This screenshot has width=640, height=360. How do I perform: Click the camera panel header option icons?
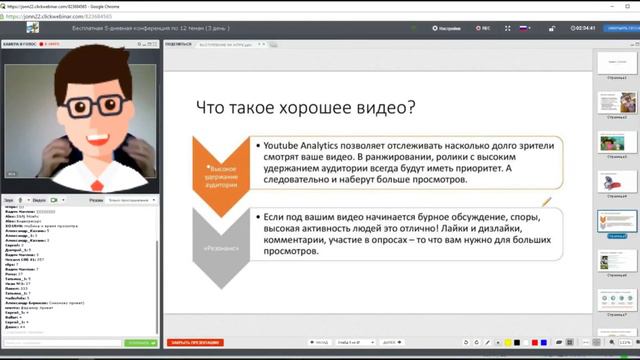point(147,44)
